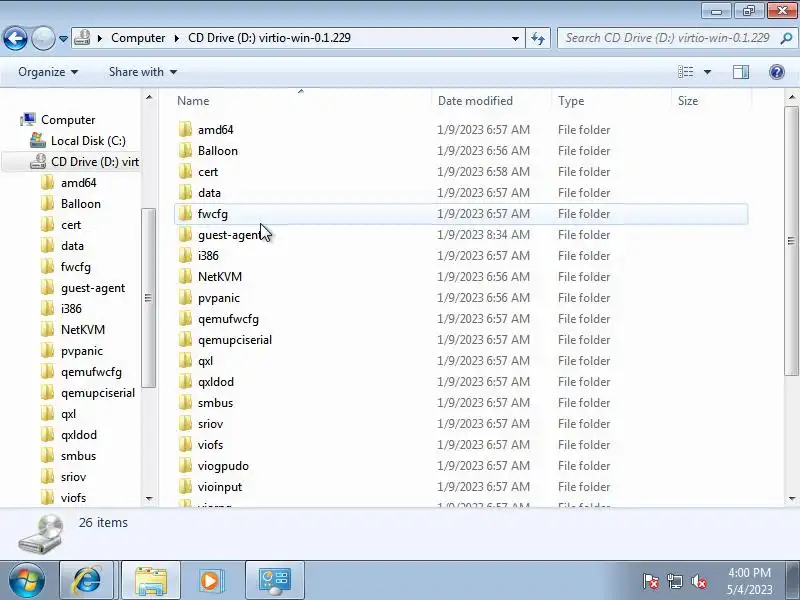Select Local Disk (C:) in sidebar
The width and height of the screenshot is (800, 600).
click(88, 141)
